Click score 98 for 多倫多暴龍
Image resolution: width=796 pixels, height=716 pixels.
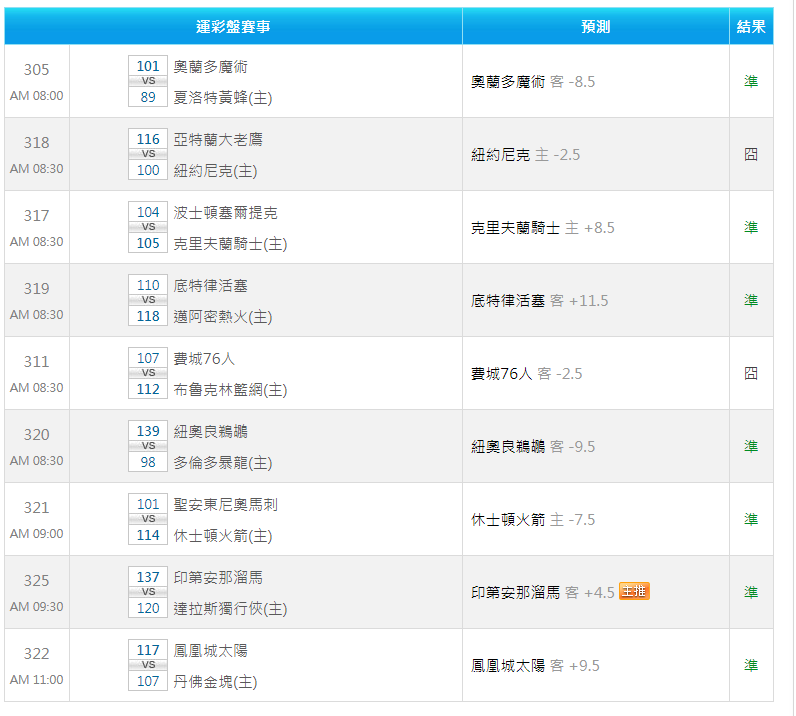coord(148,463)
